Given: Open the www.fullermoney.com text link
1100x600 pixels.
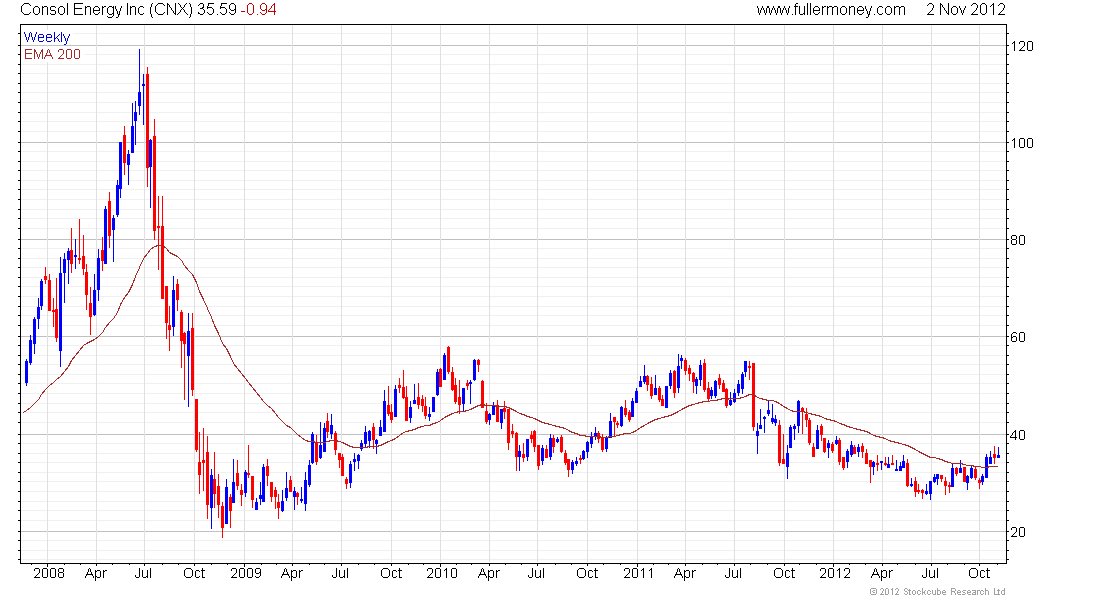Looking at the screenshot, I should click(x=831, y=10).
